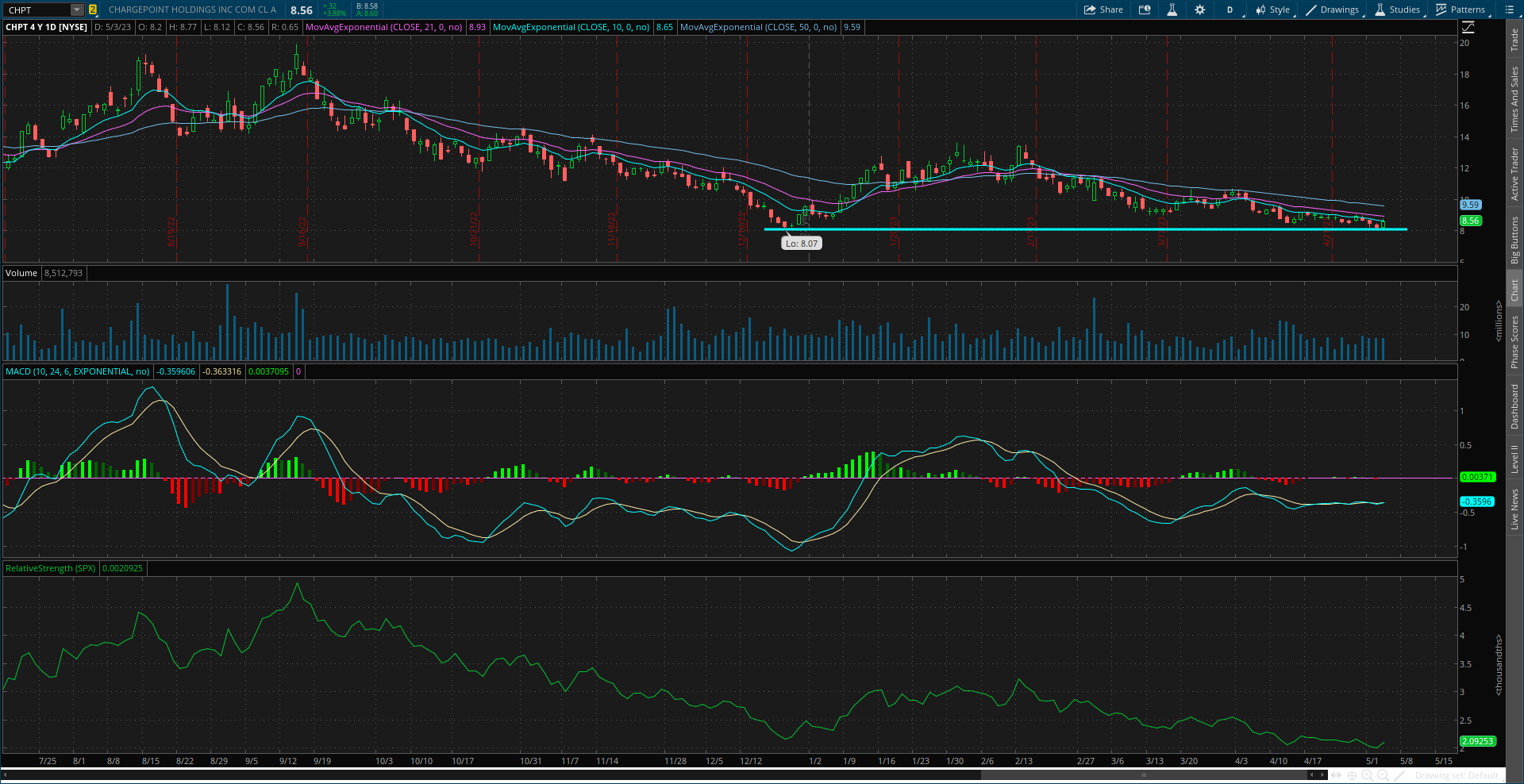Select the Chart side tab
This screenshot has height=784, width=1524.
click(1514, 290)
